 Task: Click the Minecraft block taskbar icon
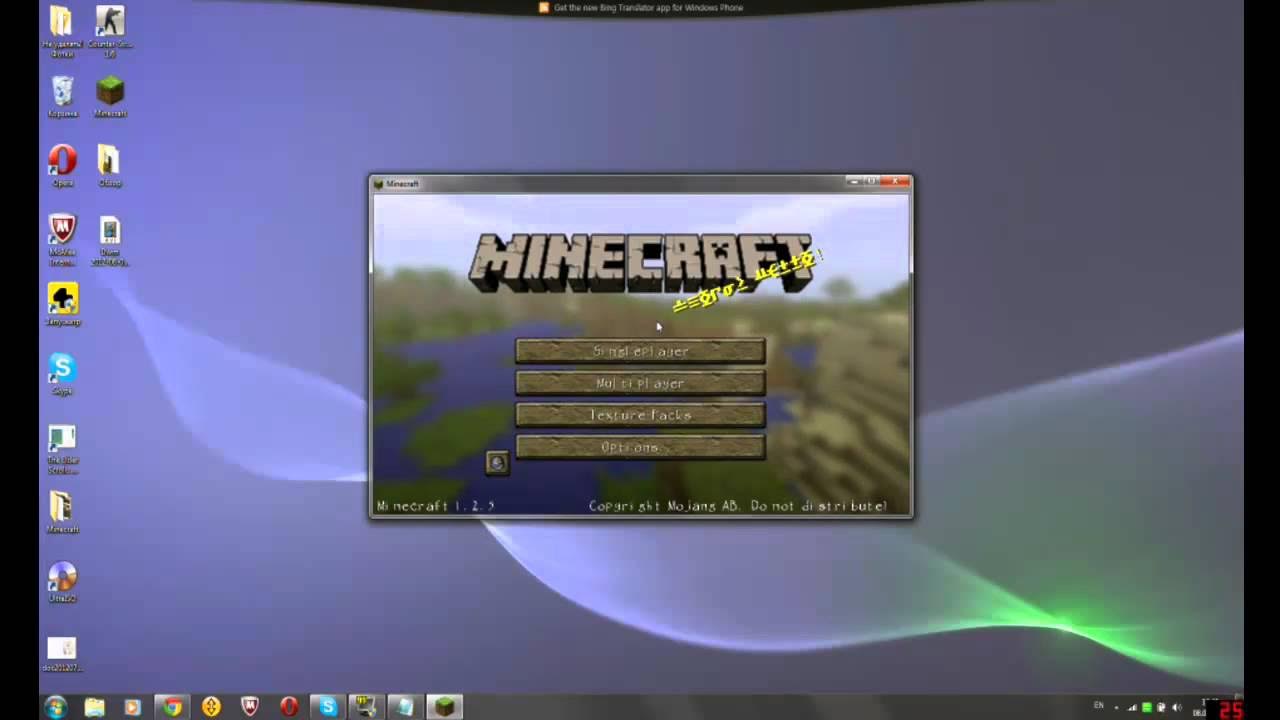(x=445, y=707)
